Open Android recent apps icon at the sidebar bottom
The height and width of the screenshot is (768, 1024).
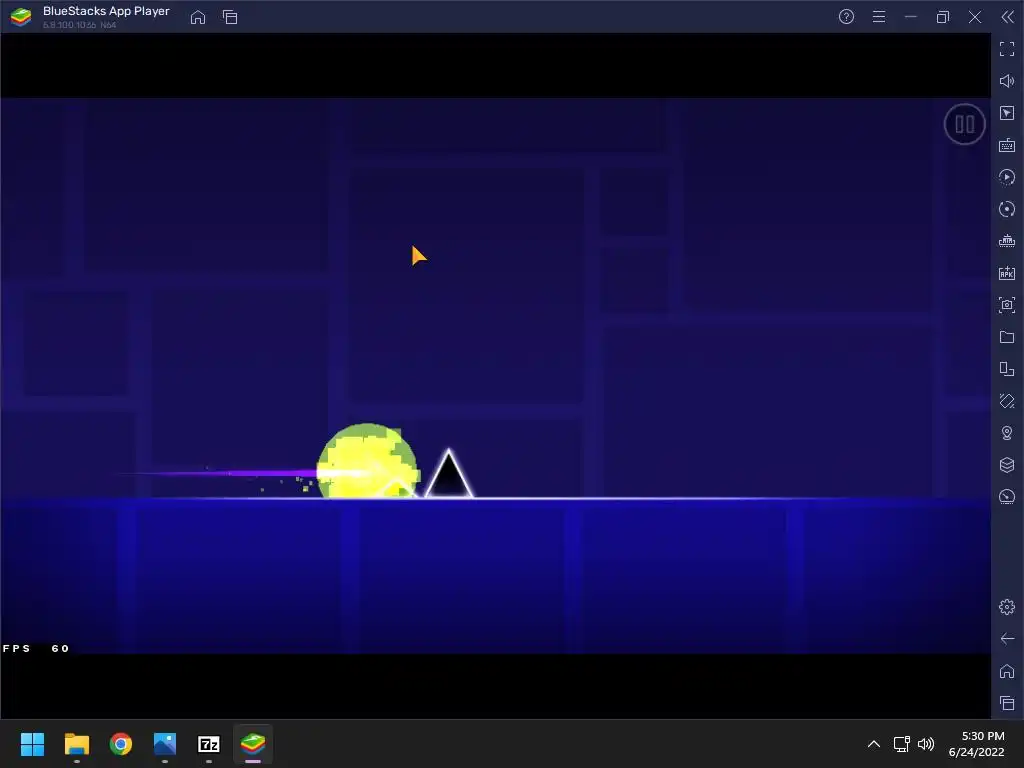coord(1007,703)
